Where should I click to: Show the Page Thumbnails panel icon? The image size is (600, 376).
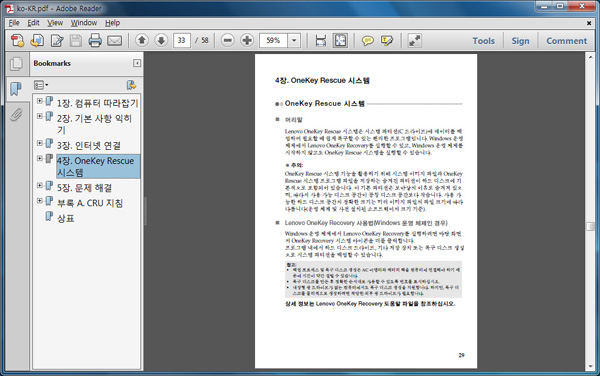coord(16,63)
